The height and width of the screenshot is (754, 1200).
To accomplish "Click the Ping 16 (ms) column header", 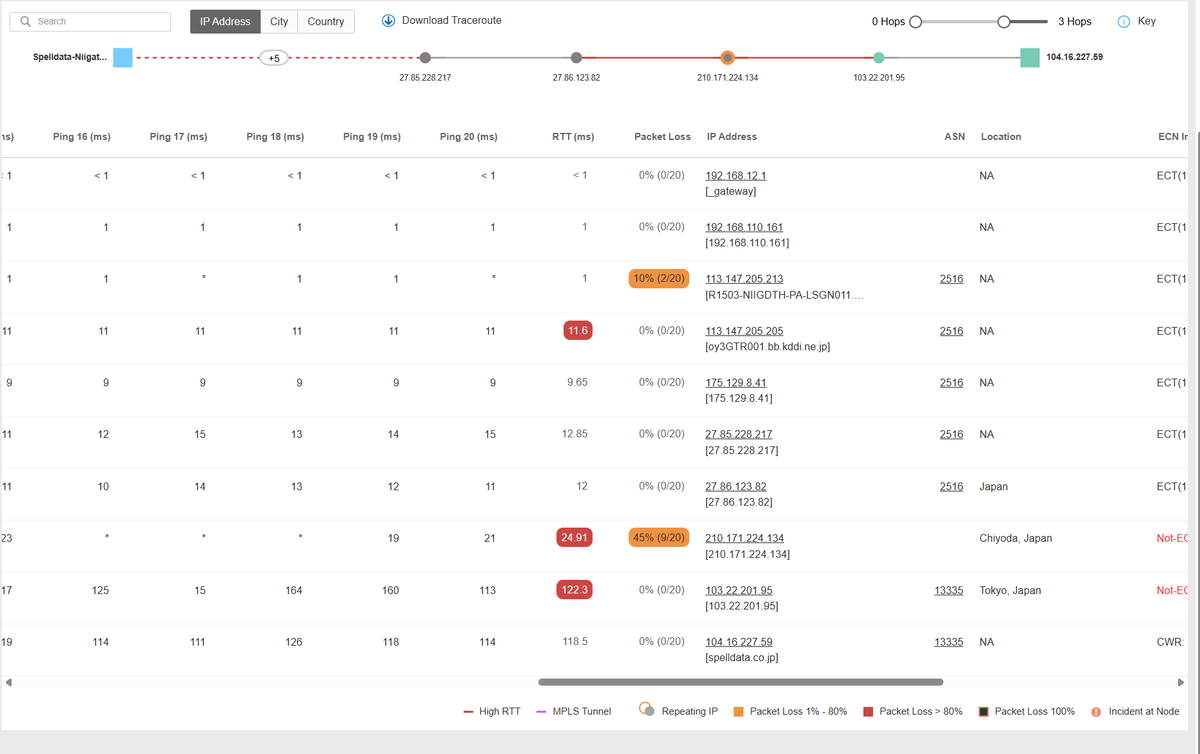I will [x=82, y=137].
